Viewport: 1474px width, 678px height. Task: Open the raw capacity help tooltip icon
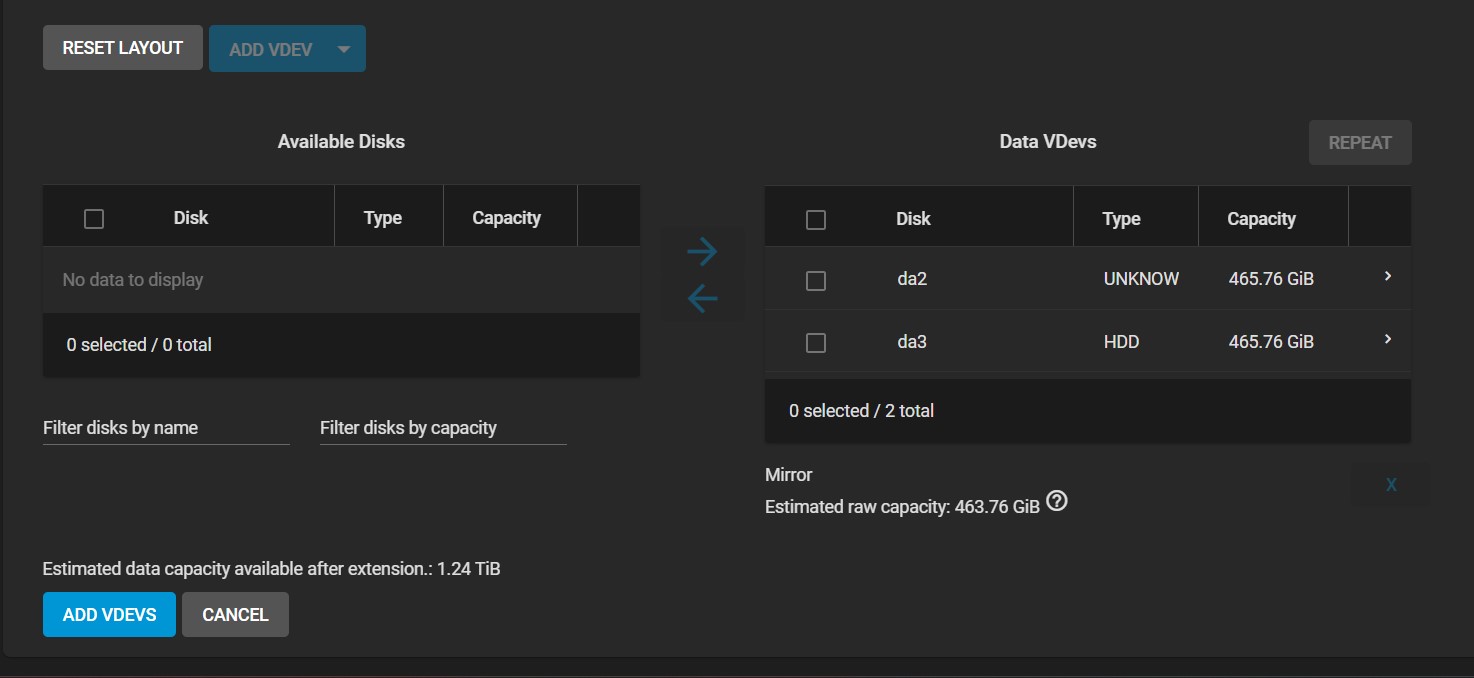point(1056,502)
